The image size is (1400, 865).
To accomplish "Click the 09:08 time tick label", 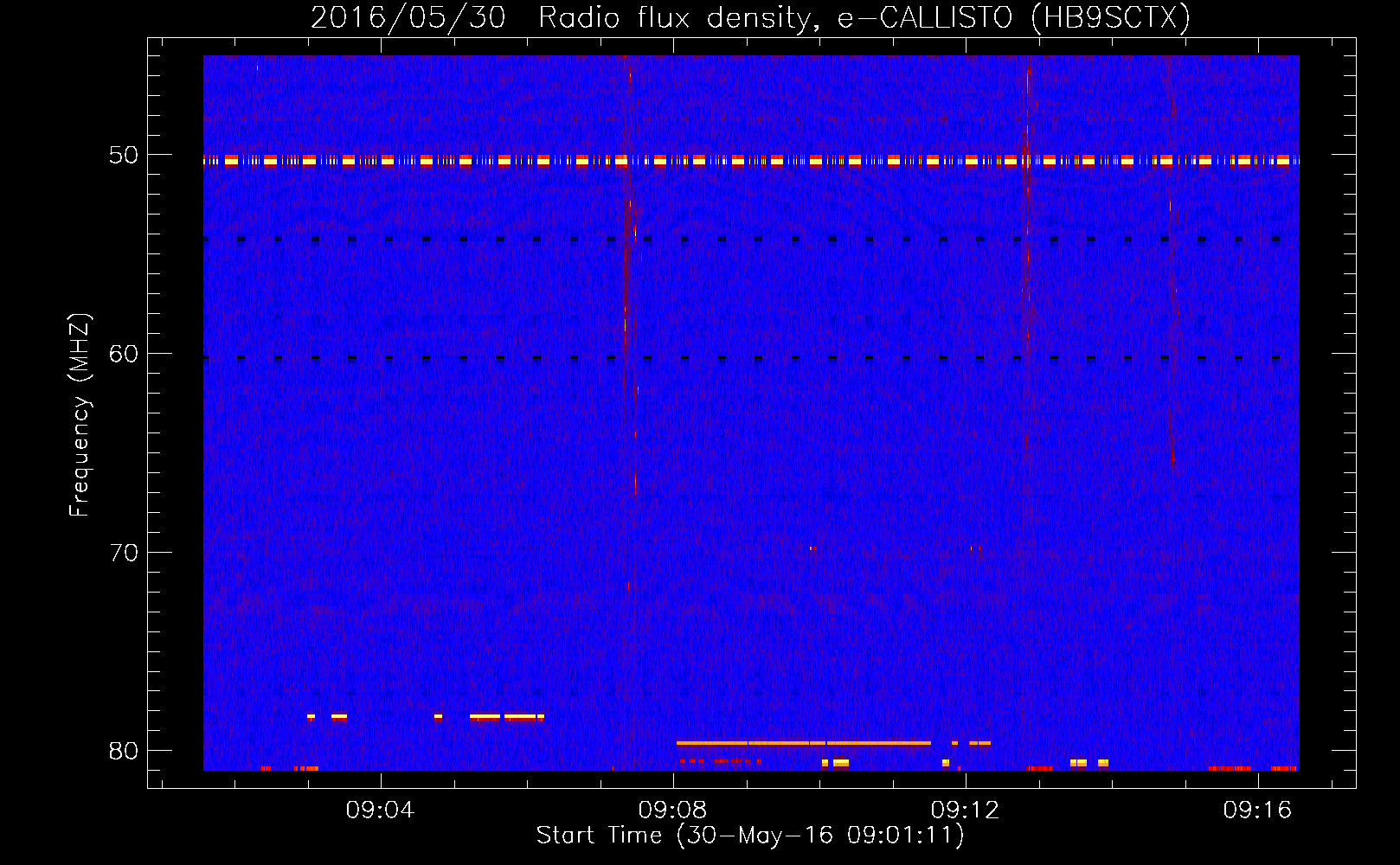I will (672, 811).
